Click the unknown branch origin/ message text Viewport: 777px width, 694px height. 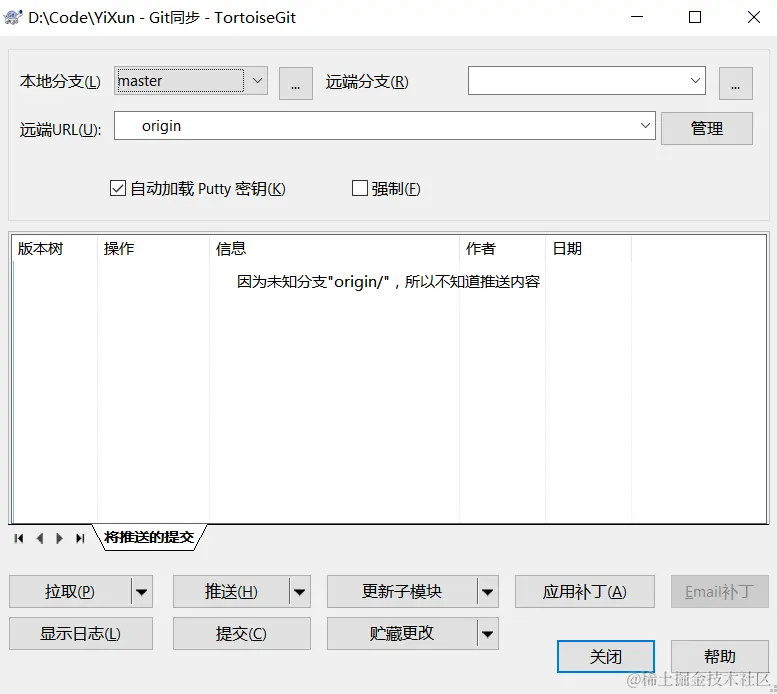tap(388, 281)
